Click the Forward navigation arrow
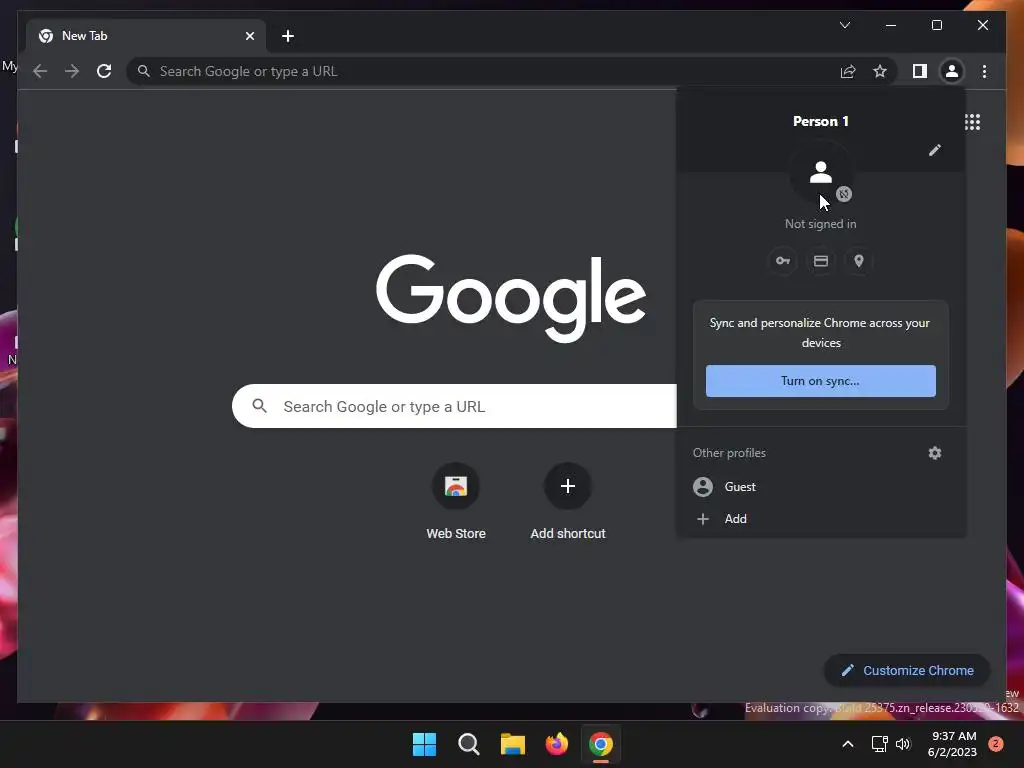 [72, 71]
